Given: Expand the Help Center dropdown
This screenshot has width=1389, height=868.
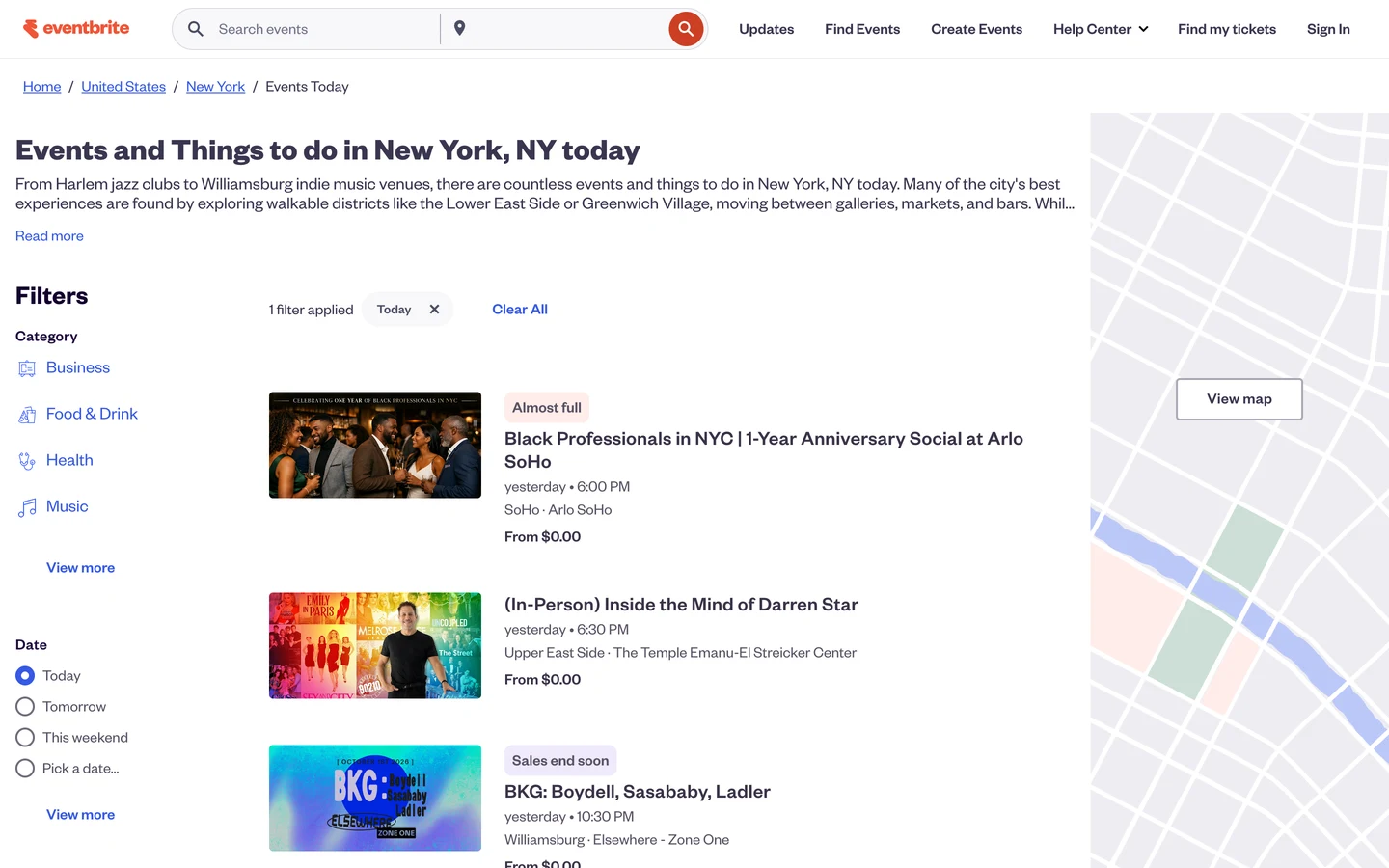Looking at the screenshot, I should (x=1101, y=29).
